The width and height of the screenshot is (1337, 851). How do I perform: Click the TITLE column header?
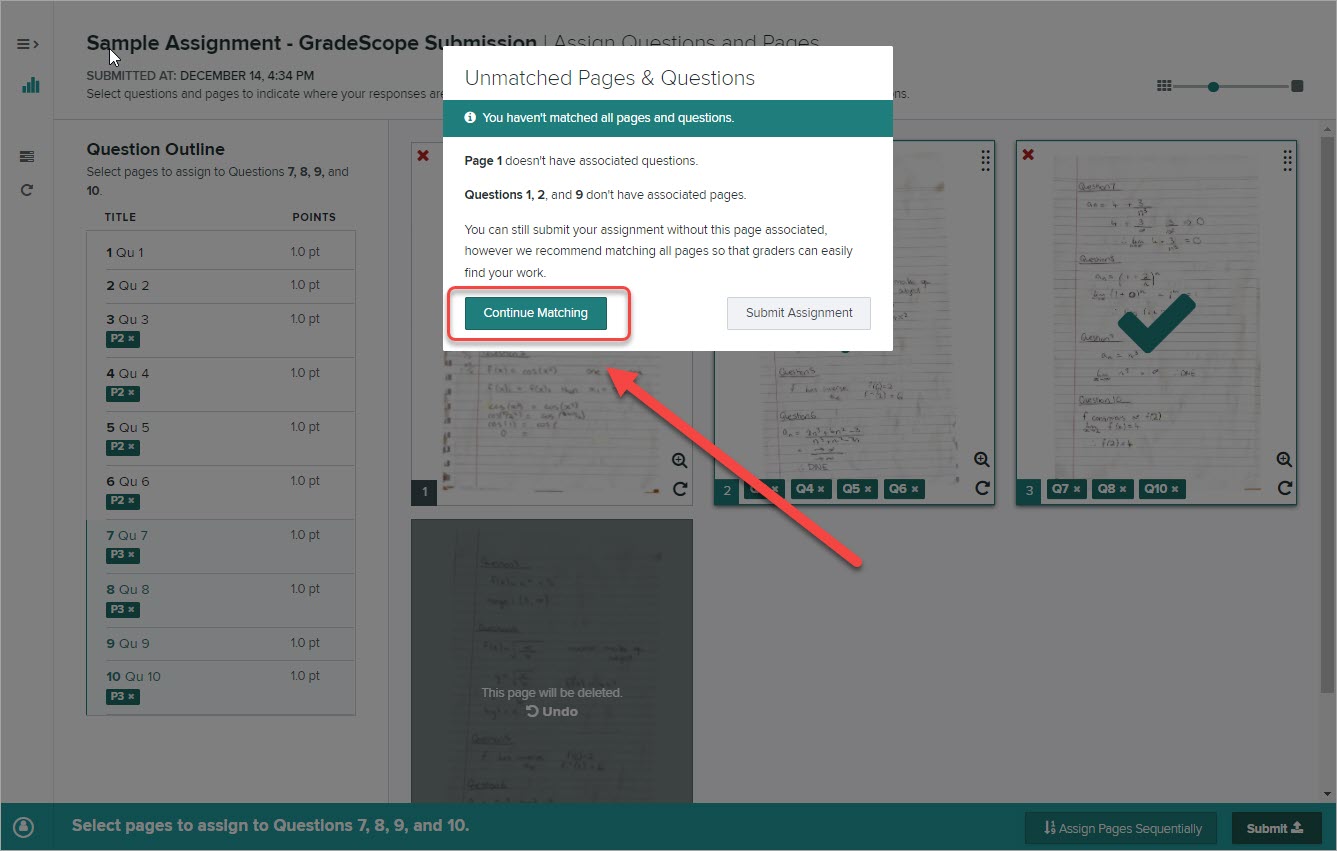coord(120,217)
